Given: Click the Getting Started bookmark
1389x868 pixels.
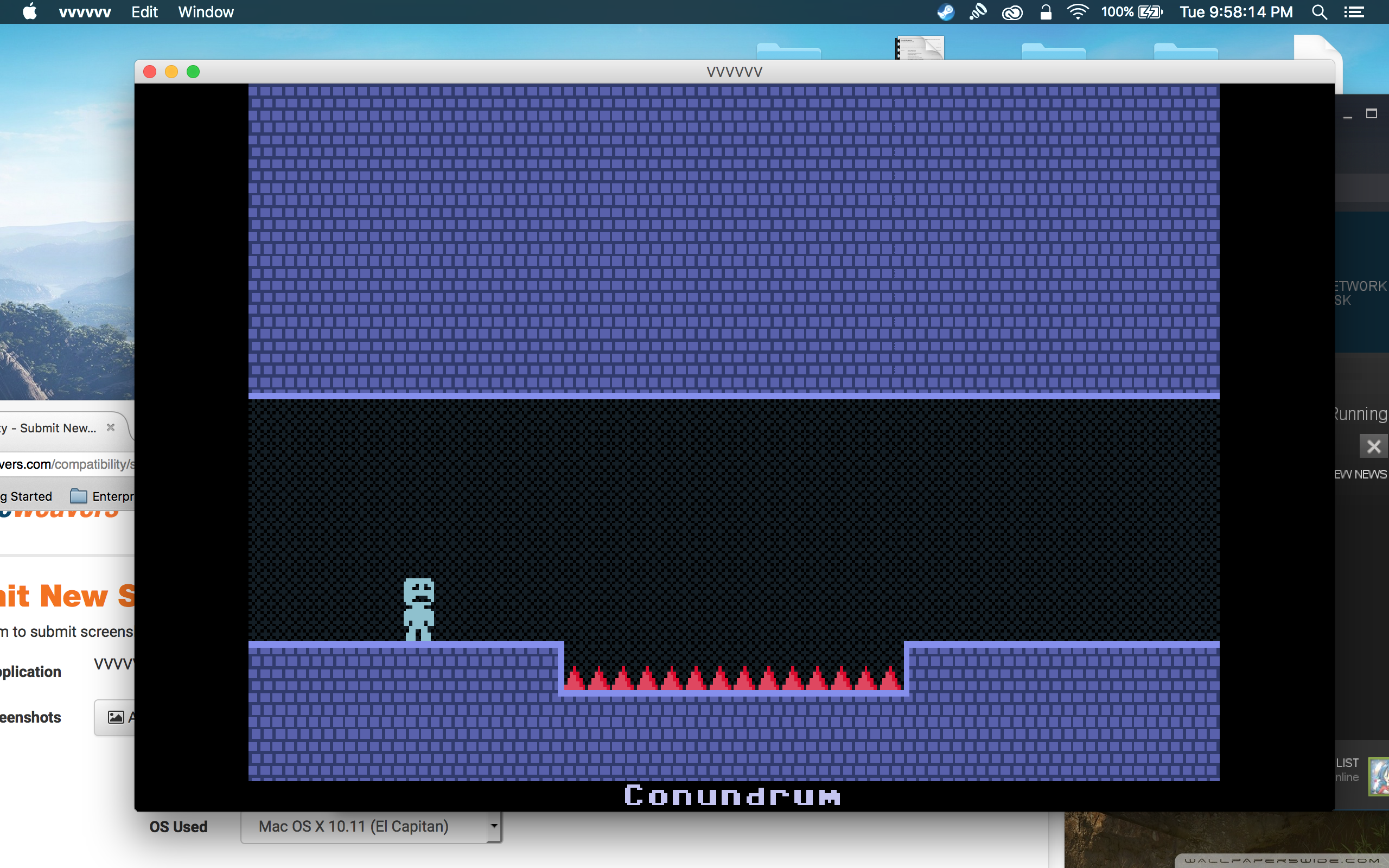Looking at the screenshot, I should point(27,496).
